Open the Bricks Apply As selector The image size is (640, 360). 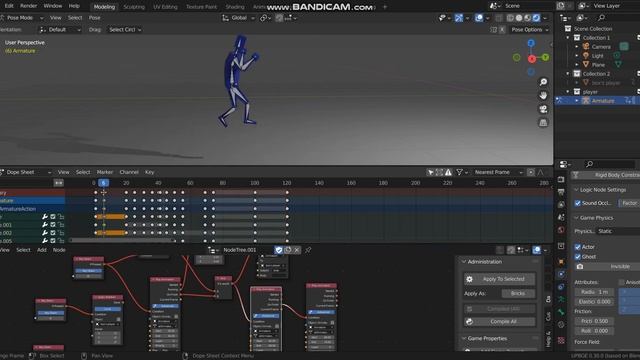[x=518, y=293]
